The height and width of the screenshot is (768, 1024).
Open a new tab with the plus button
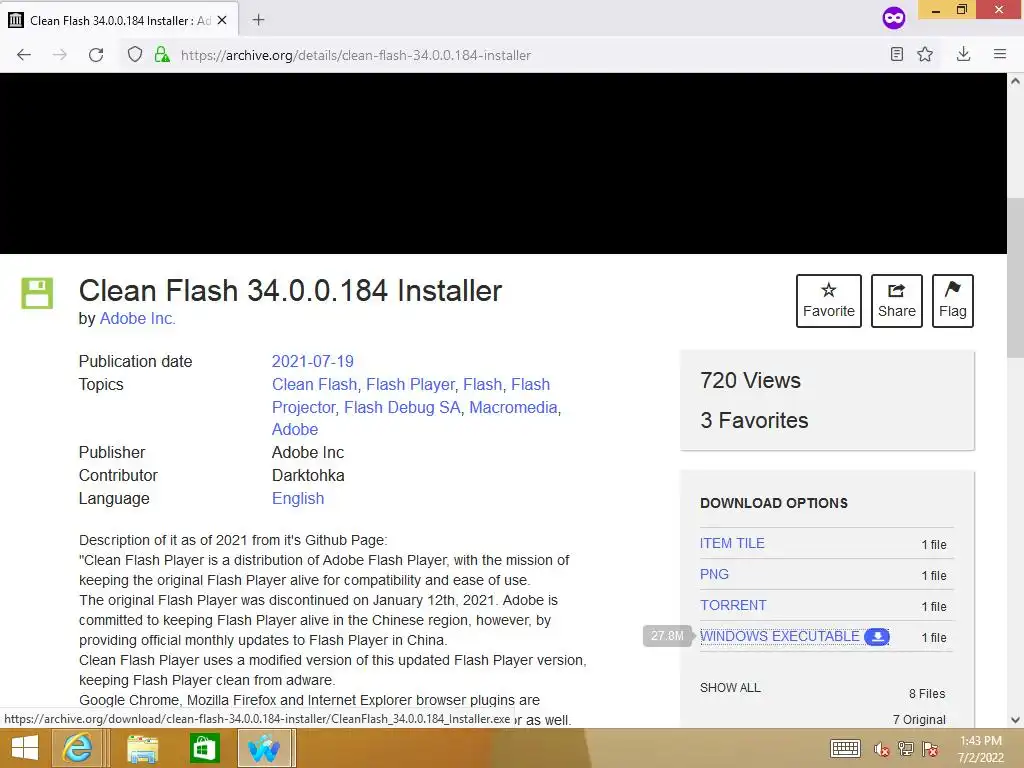click(259, 20)
